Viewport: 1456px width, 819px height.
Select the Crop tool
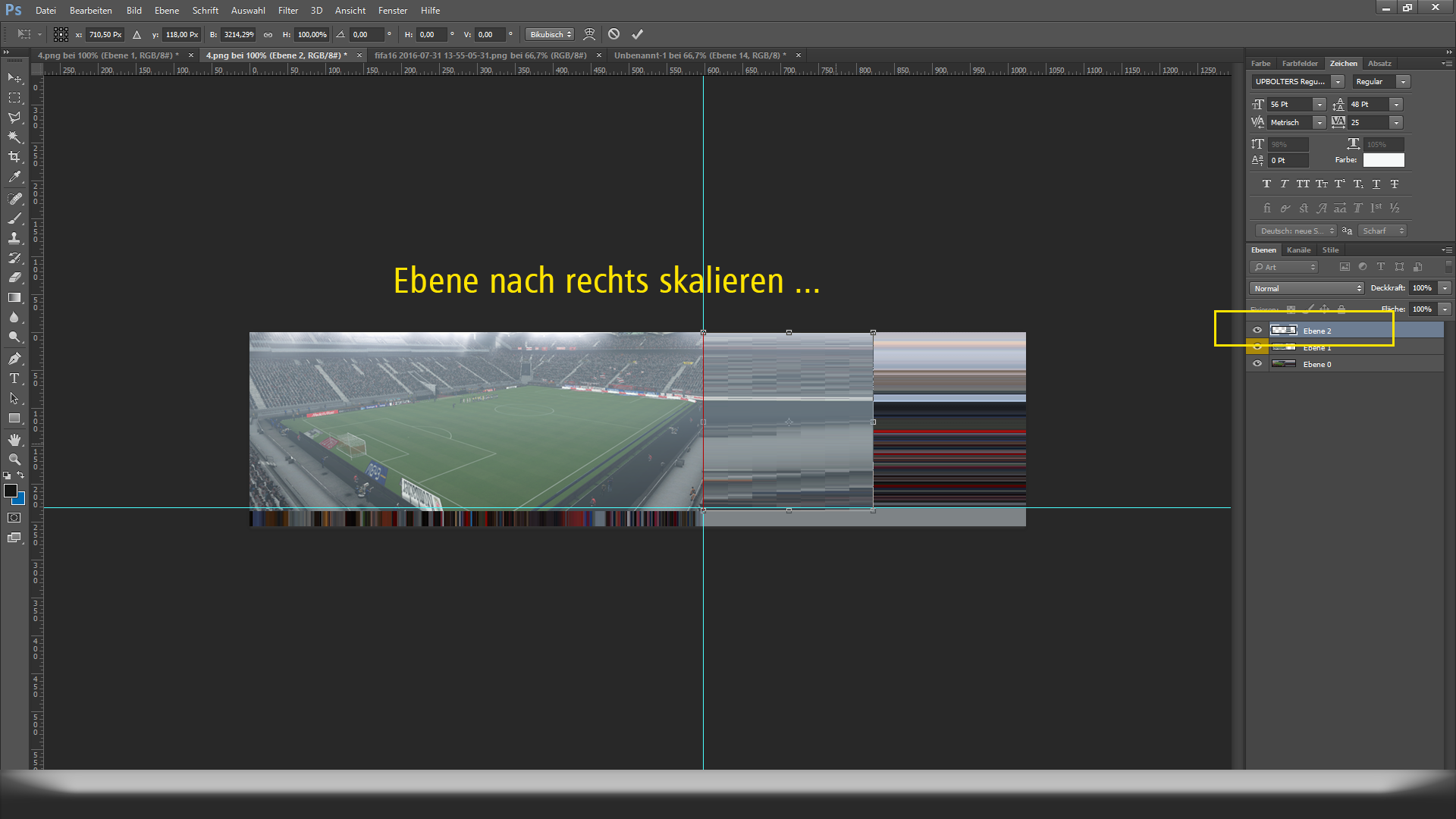click(14, 157)
